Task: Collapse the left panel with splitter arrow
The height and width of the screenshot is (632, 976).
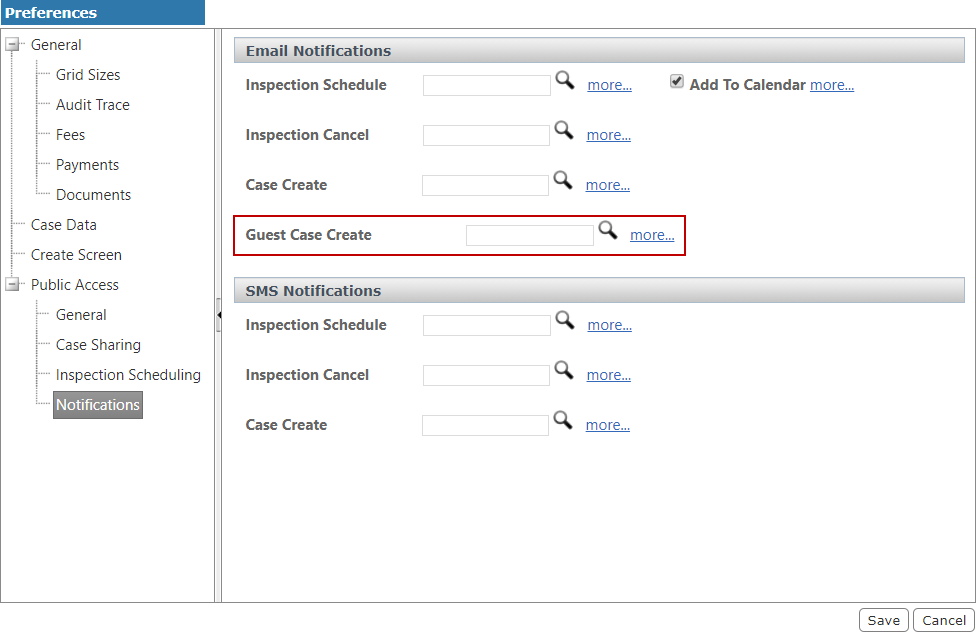Action: point(218,315)
